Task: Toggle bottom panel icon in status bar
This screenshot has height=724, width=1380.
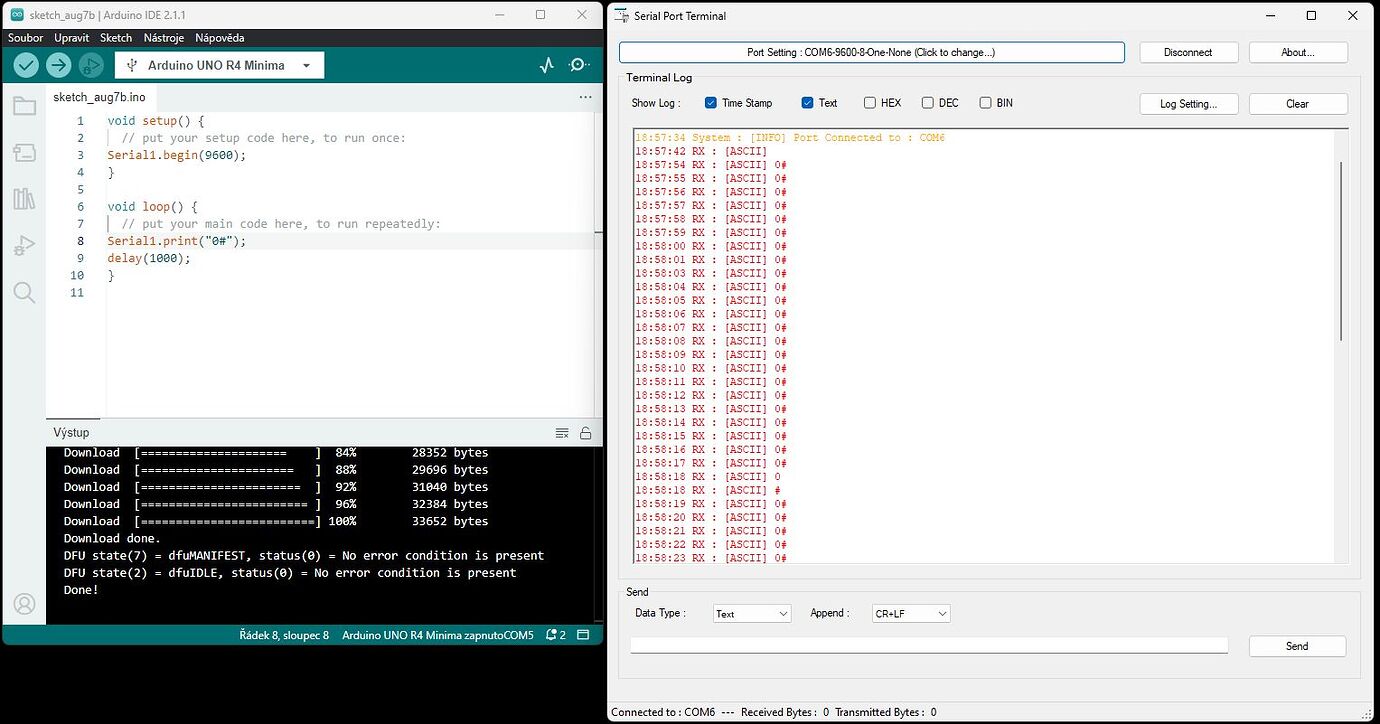Action: coord(583,635)
